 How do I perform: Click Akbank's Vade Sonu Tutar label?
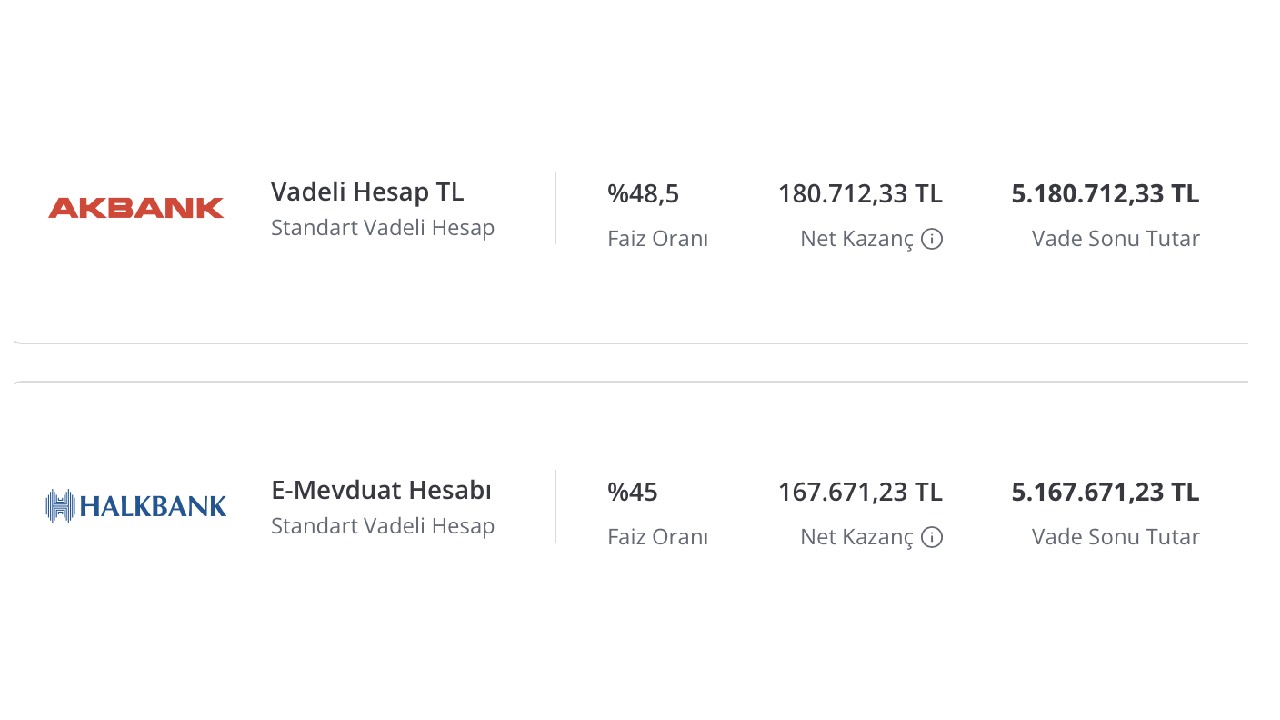tap(1116, 239)
